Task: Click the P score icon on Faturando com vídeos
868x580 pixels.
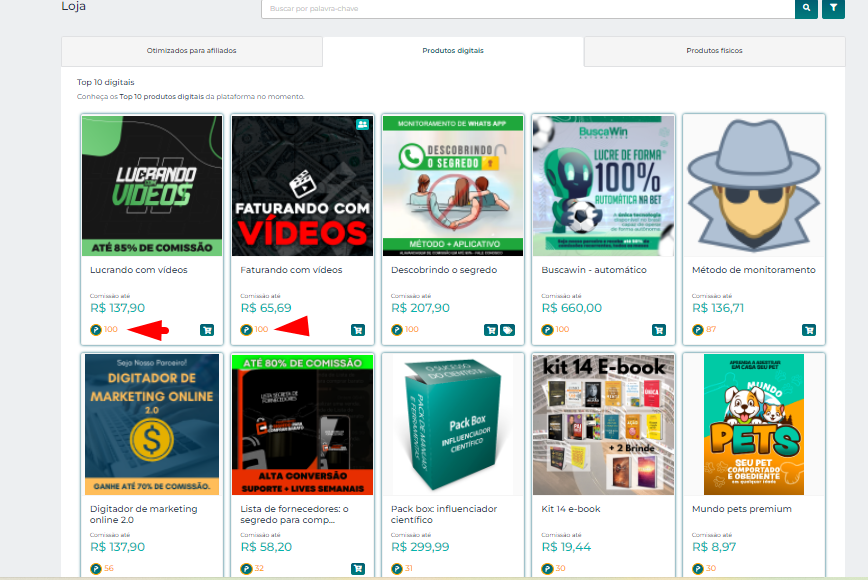Action: pos(246,330)
